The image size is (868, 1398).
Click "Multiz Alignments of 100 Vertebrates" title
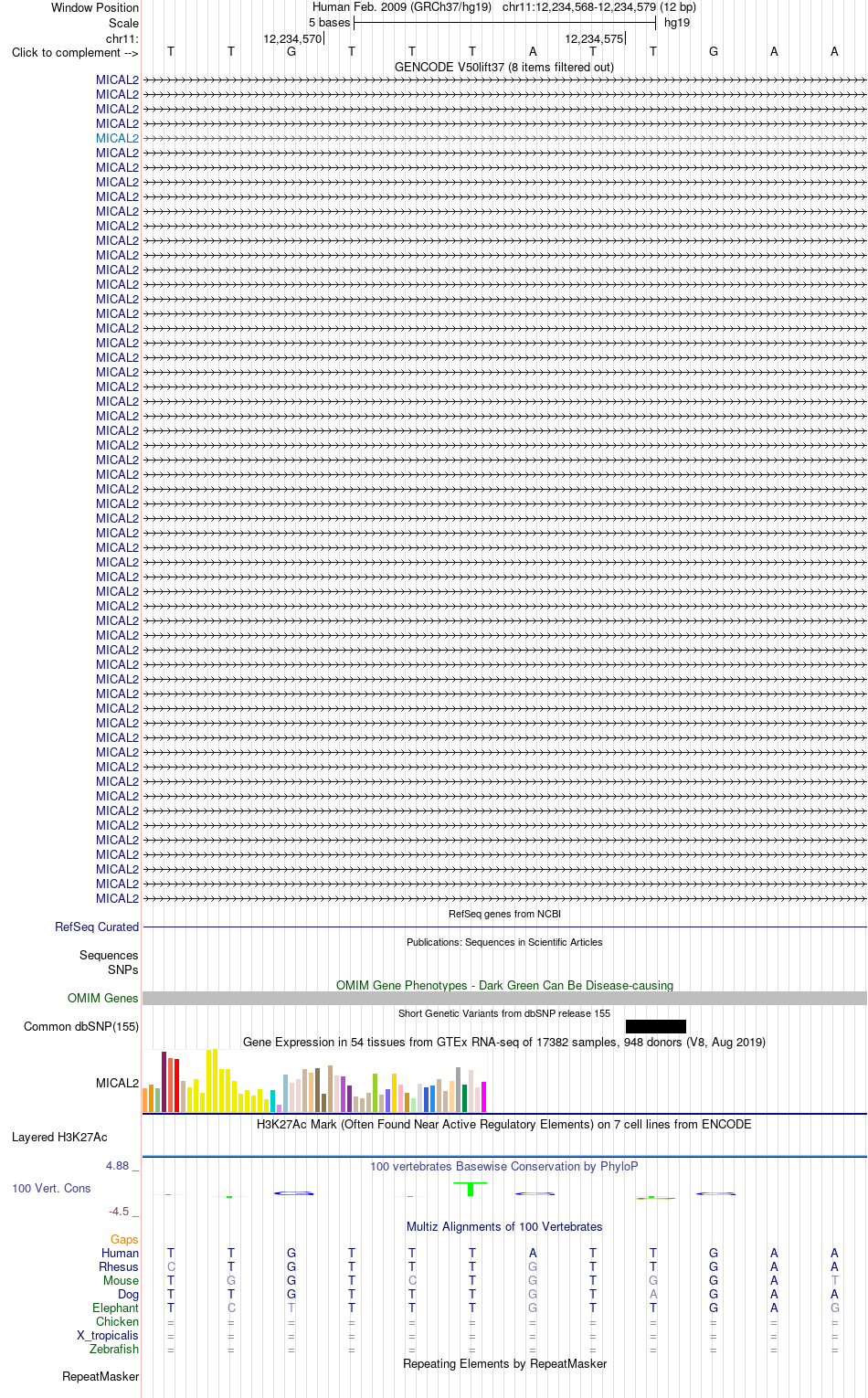click(x=504, y=1226)
